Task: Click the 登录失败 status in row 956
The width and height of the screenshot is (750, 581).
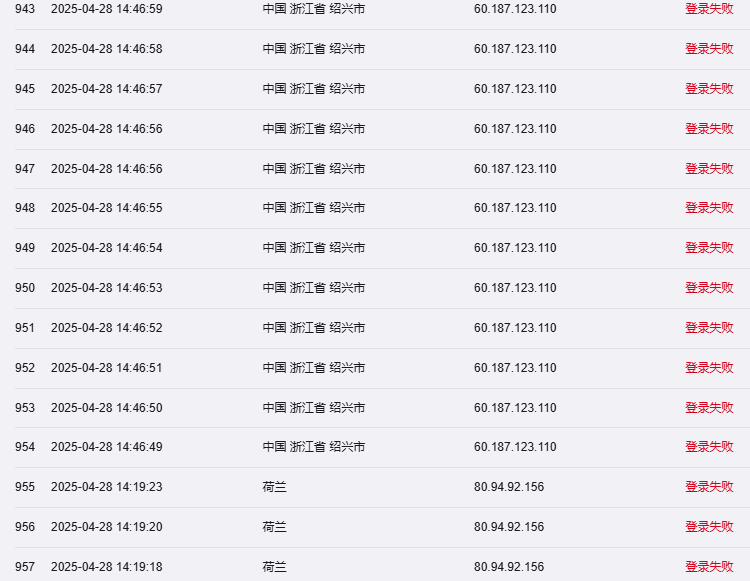Action: 709,526
